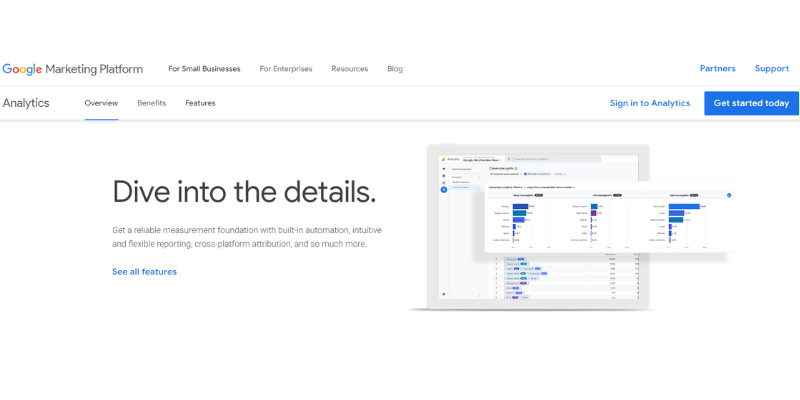This screenshot has width=800, height=400.
Task: Go to the Blog page
Action: (395, 69)
